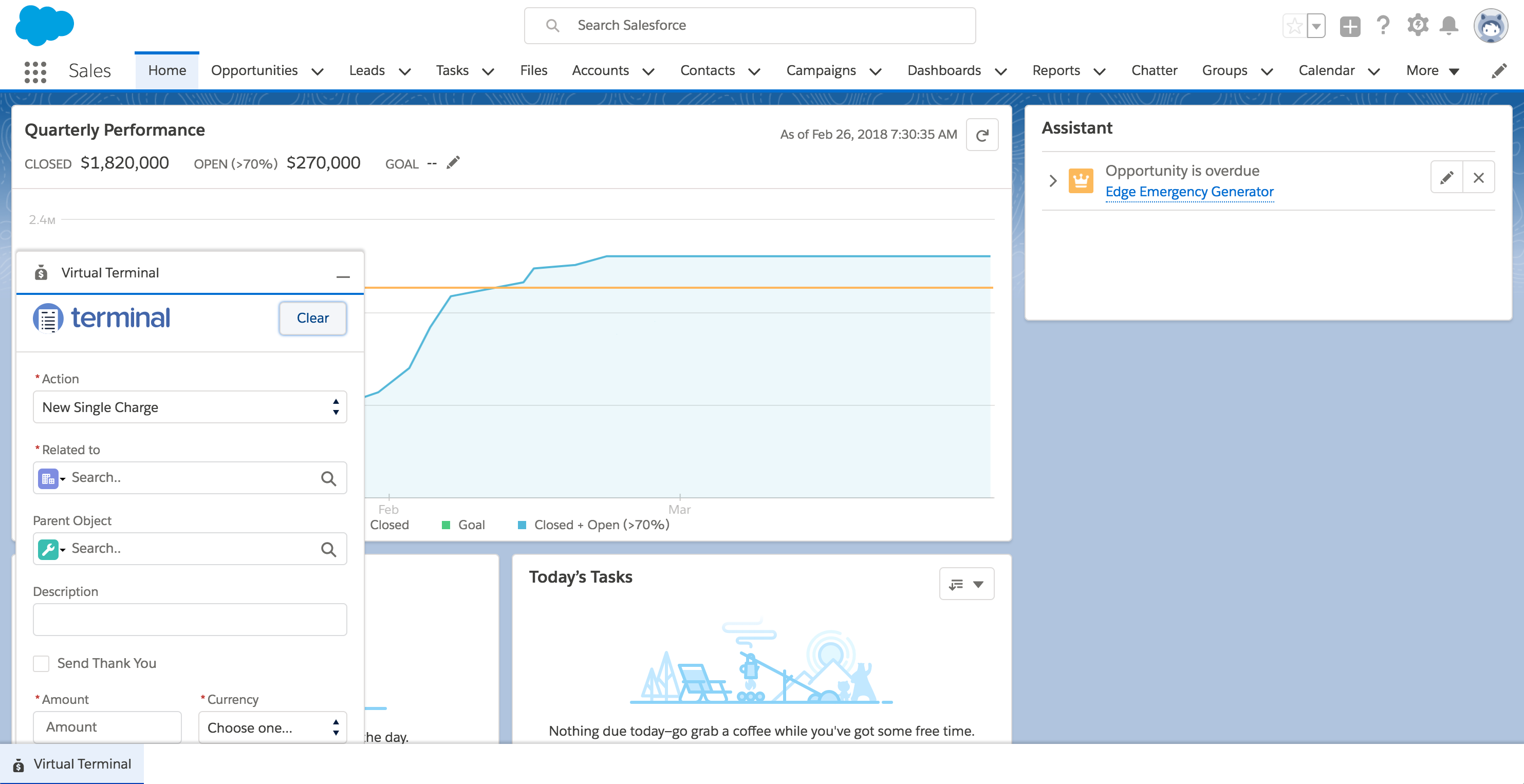Click the Salesforce cloud logo
Image resolution: width=1524 pixels, height=784 pixels.
point(44,26)
